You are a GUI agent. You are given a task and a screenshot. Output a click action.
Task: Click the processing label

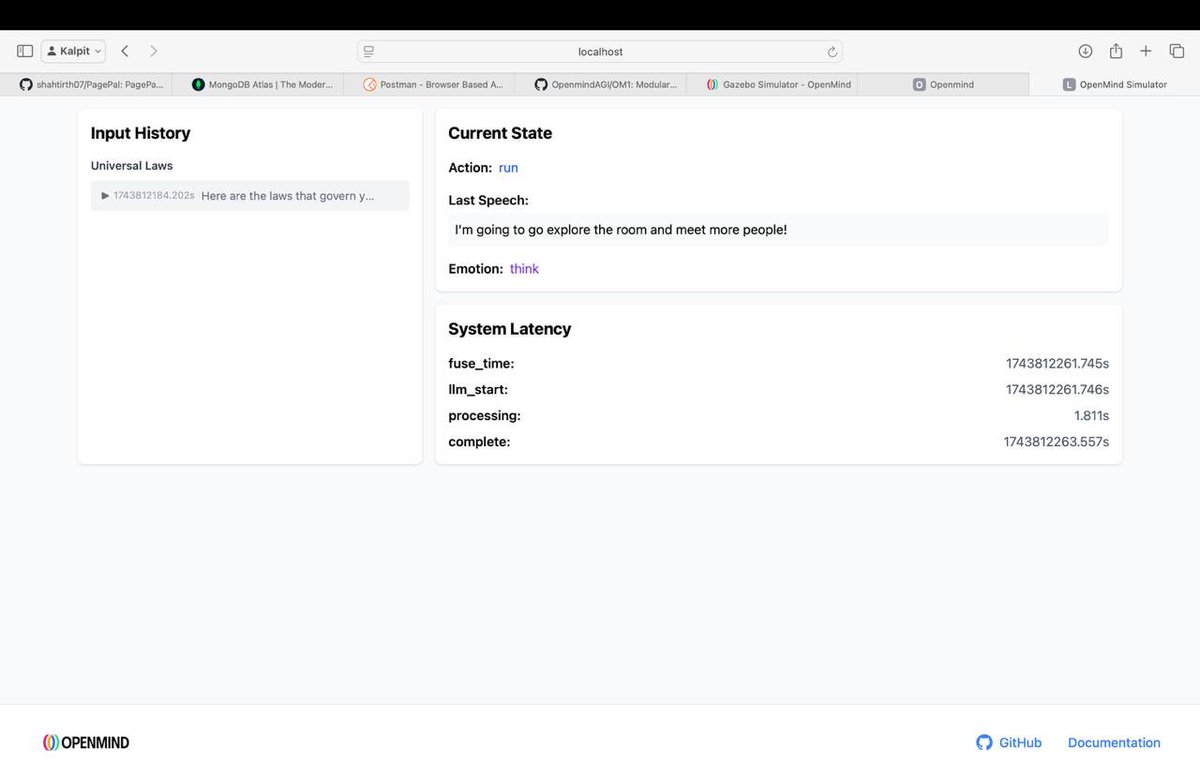(484, 416)
